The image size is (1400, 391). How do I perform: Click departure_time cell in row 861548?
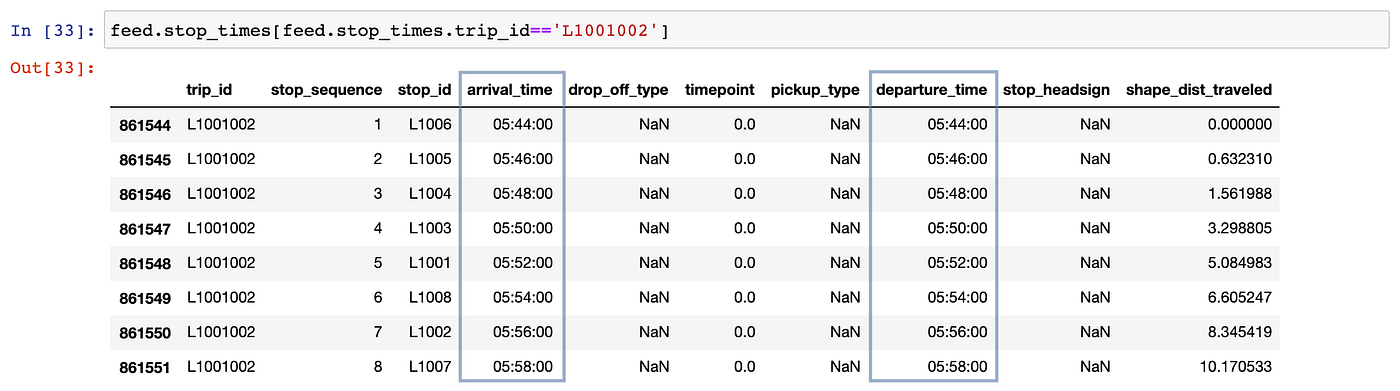coord(958,262)
